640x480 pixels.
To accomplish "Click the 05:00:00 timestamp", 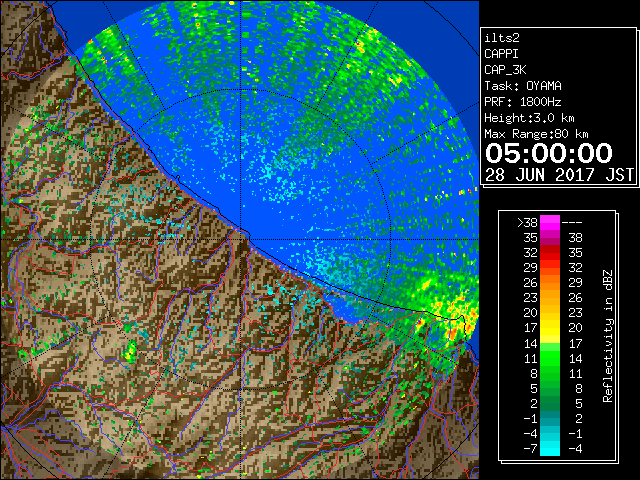I will pos(549,153).
